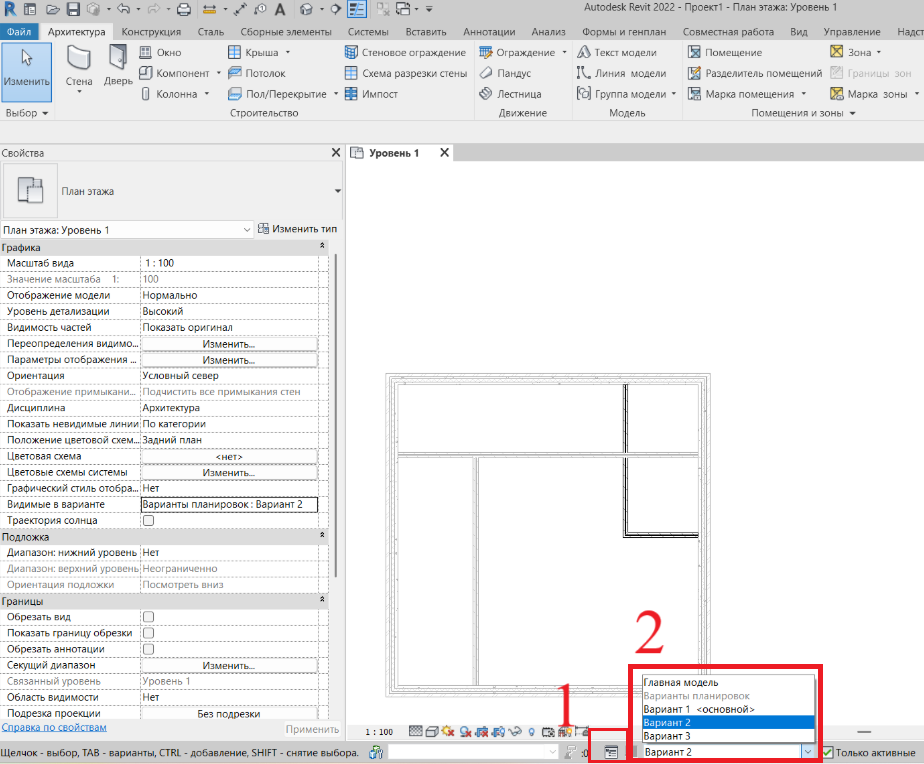Open the default 3D view with the house icon
The width and height of the screenshot is (924, 764).
306,9
